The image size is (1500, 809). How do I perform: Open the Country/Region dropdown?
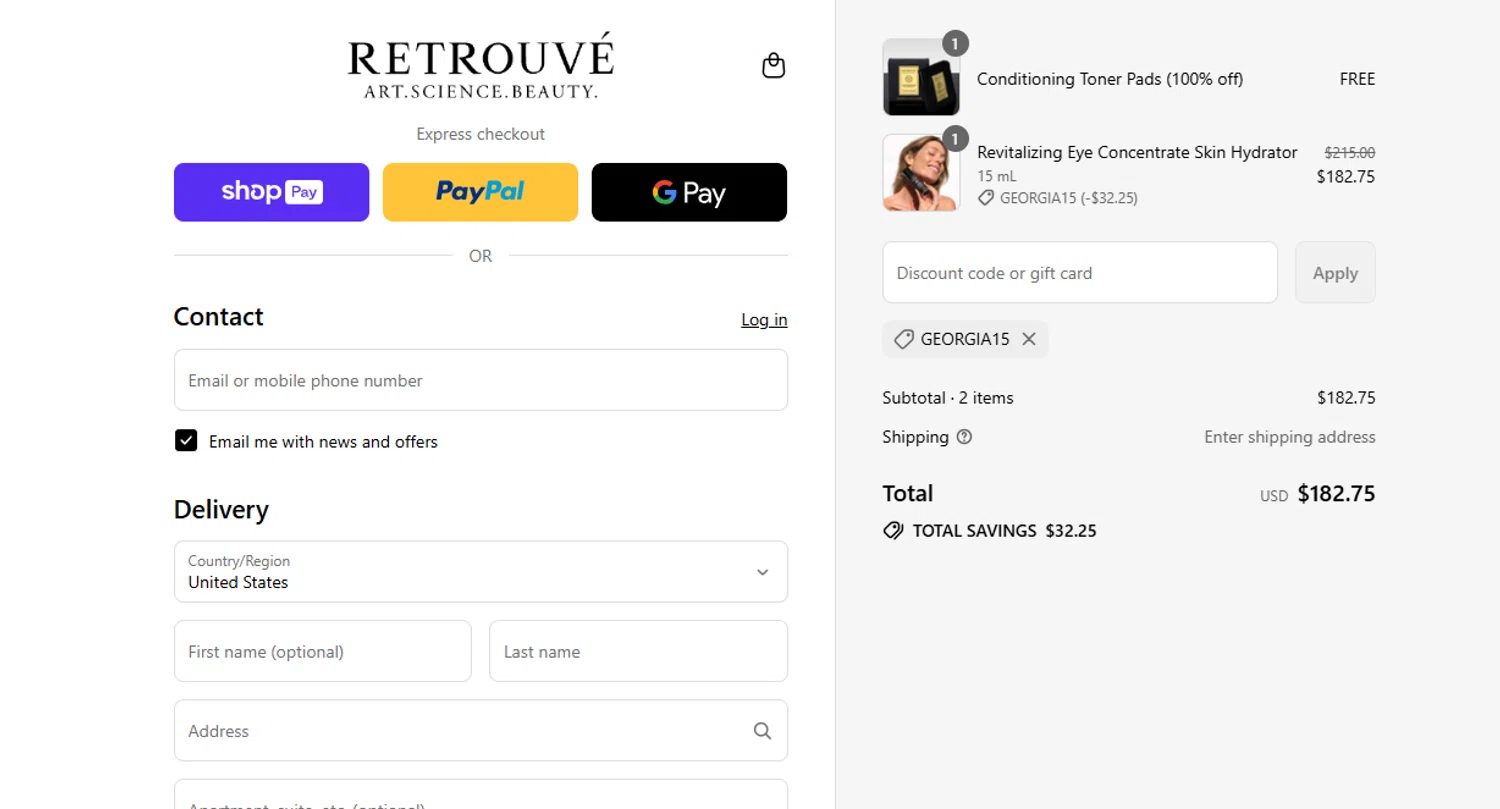coord(481,572)
